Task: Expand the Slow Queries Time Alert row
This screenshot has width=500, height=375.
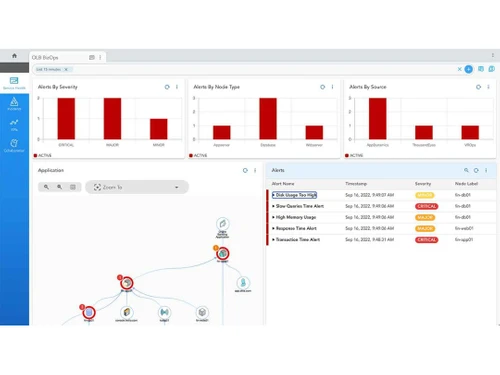Action: [273, 206]
